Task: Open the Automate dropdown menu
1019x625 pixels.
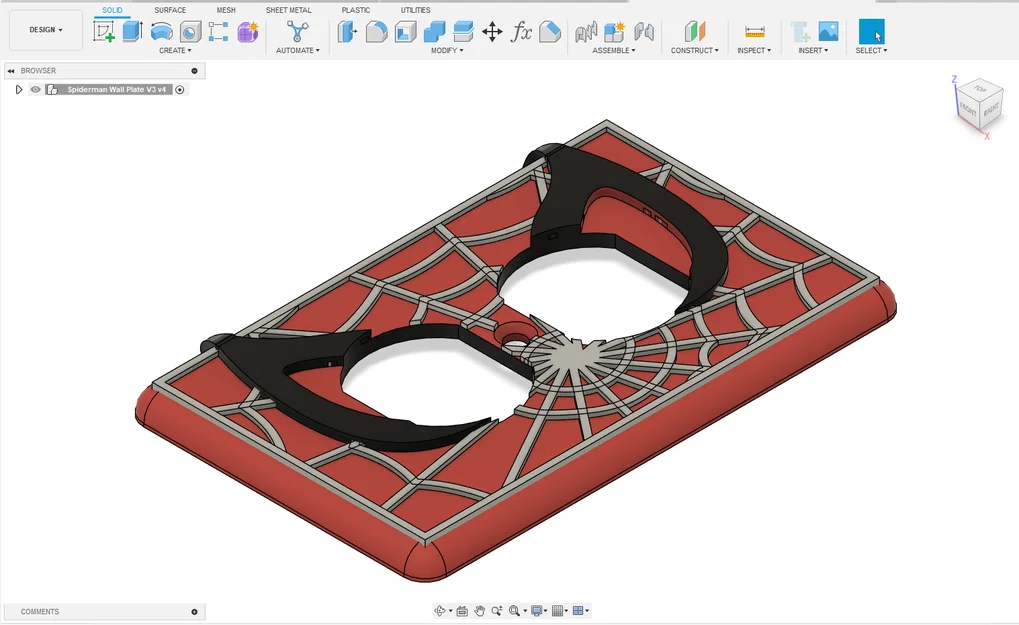Action: click(x=298, y=50)
